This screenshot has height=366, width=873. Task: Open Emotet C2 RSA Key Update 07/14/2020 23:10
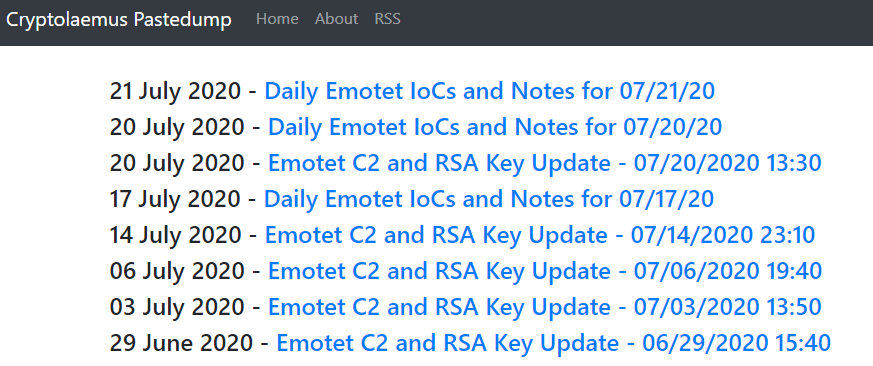[x=540, y=235]
